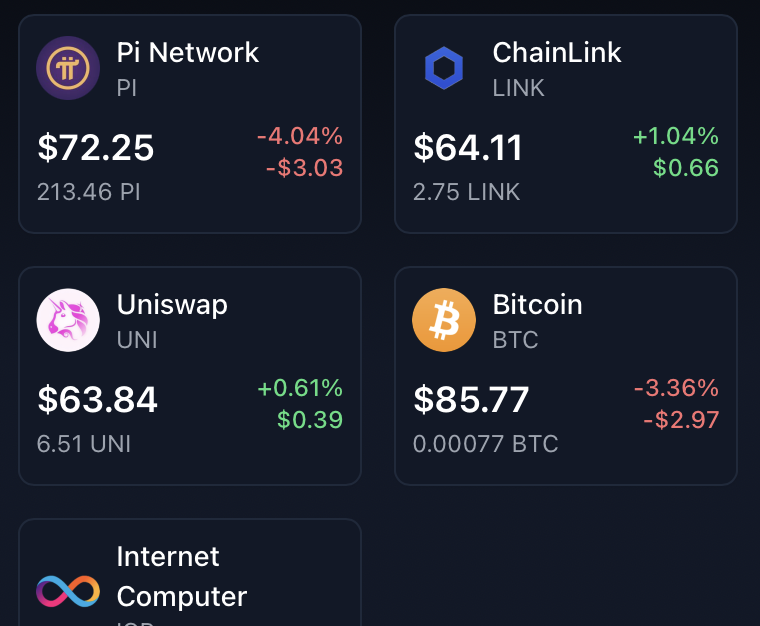Open the Pi Network asset card
The image size is (760, 626).
(190, 124)
